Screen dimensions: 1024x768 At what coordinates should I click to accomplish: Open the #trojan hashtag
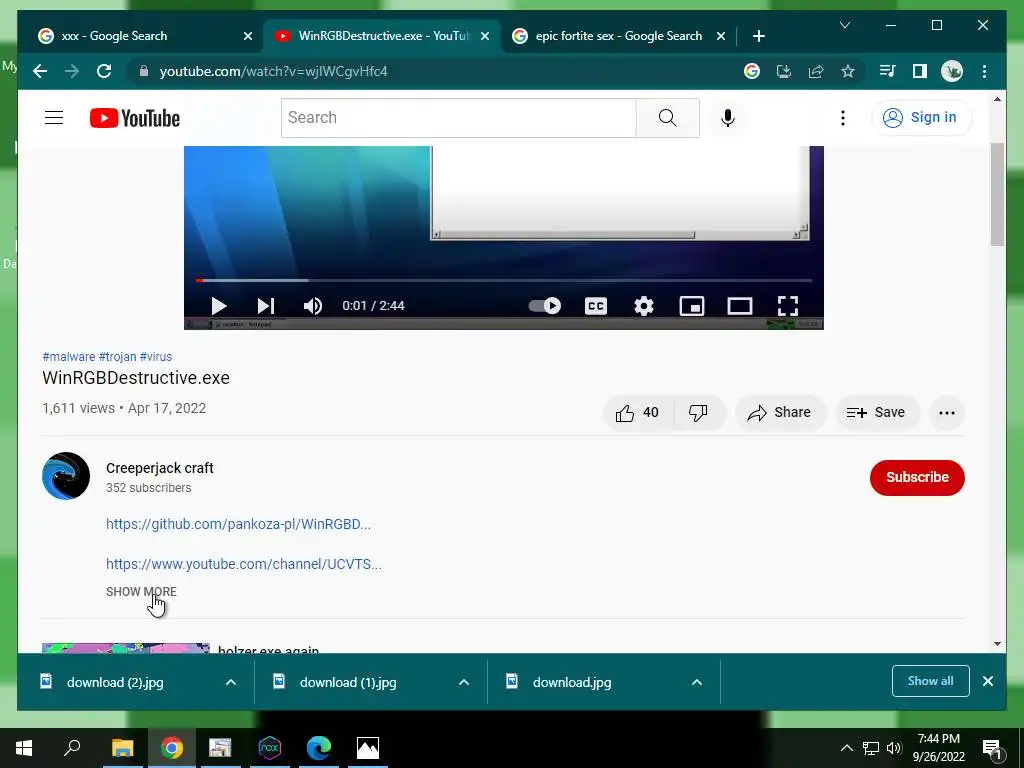118,357
